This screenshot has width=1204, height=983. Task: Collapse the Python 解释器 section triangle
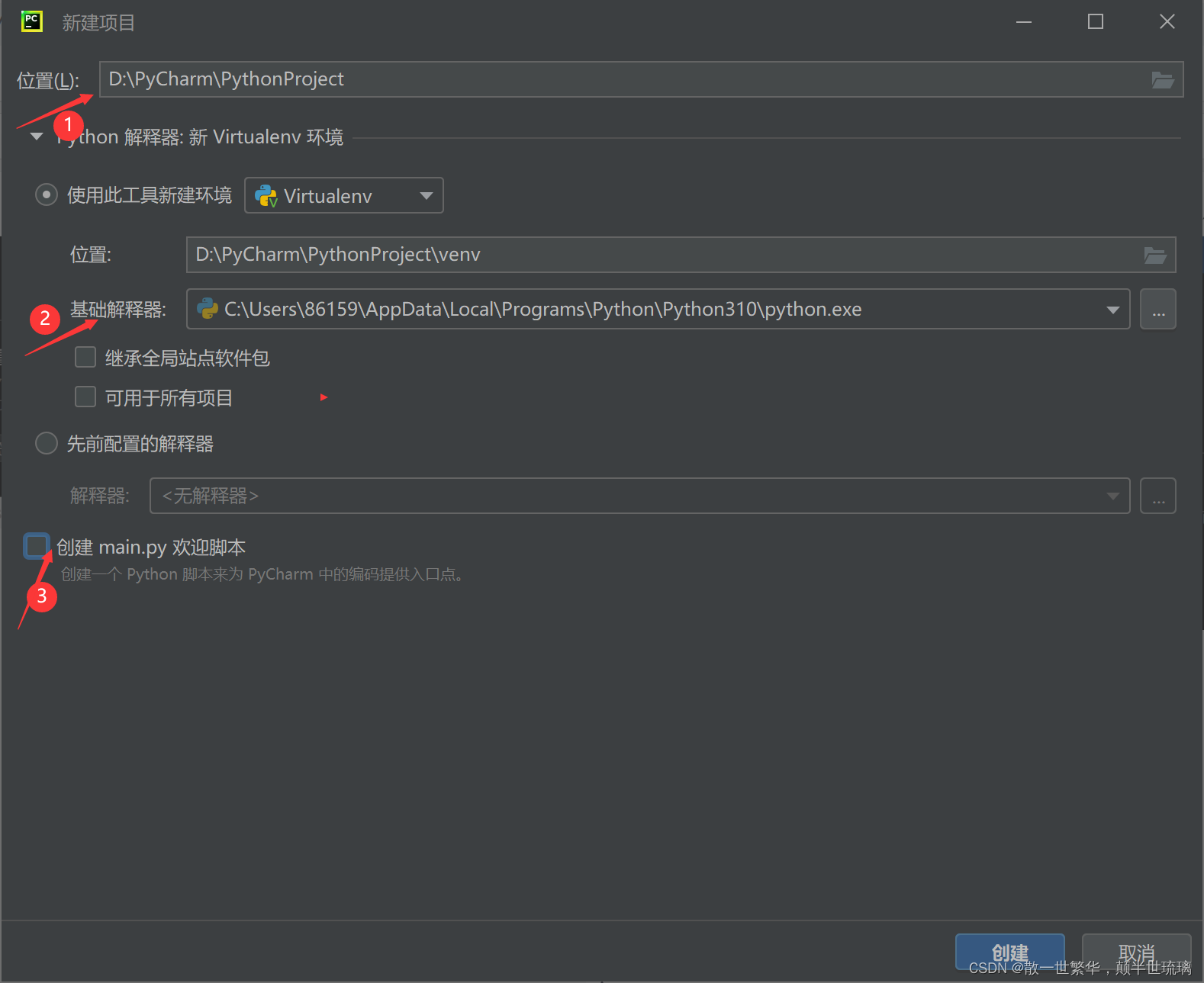36,137
